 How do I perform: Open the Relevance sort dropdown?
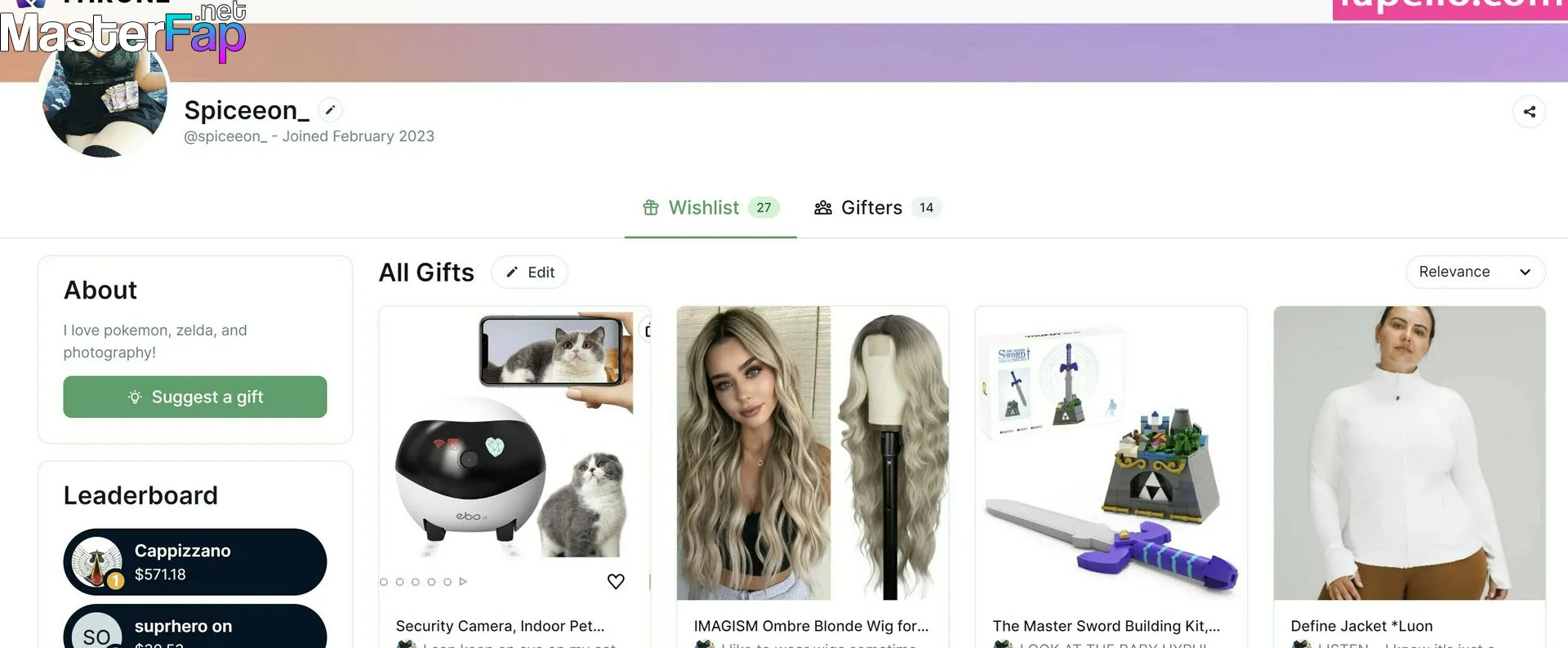(x=1475, y=272)
